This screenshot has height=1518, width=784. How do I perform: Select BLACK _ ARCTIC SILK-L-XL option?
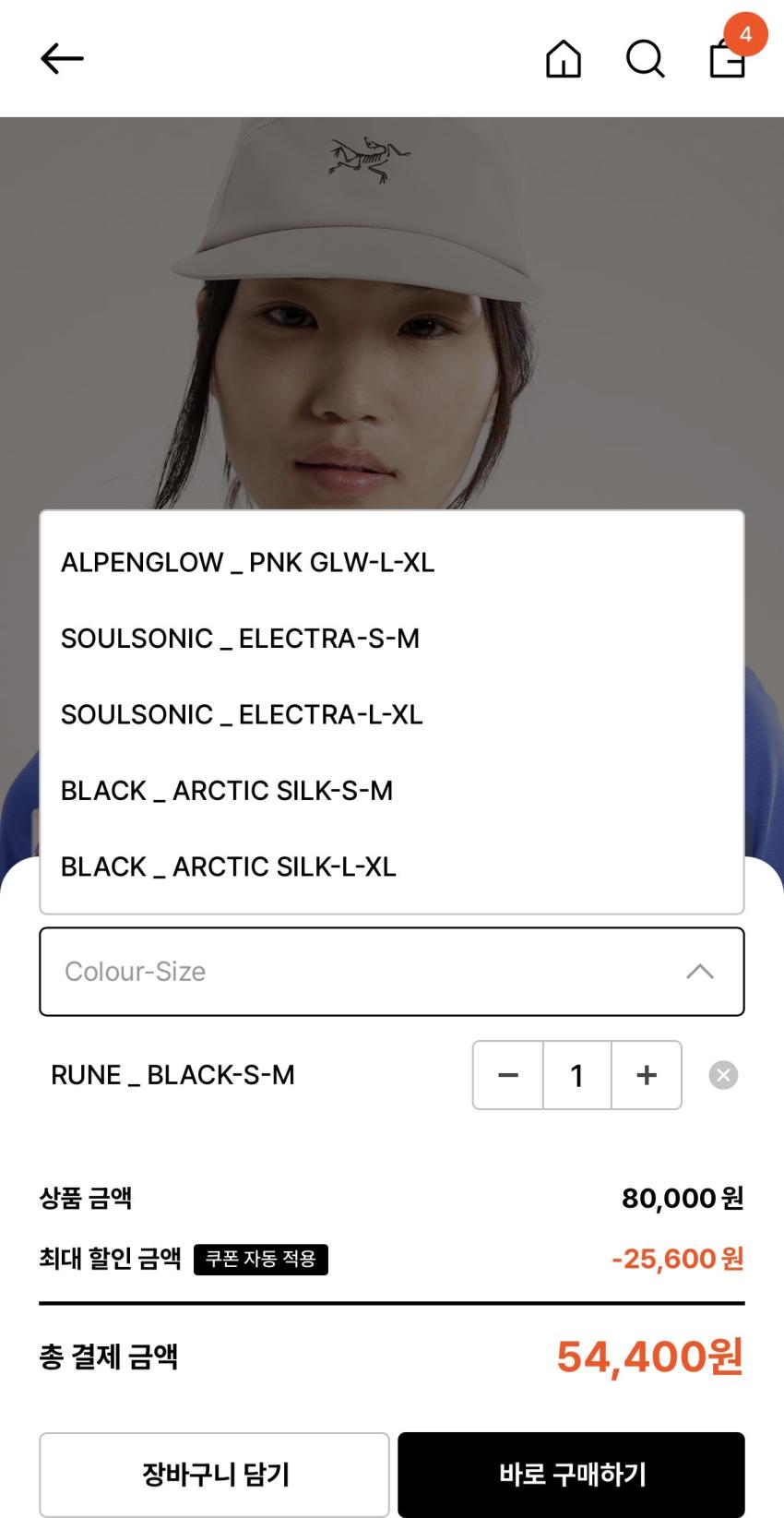(229, 867)
